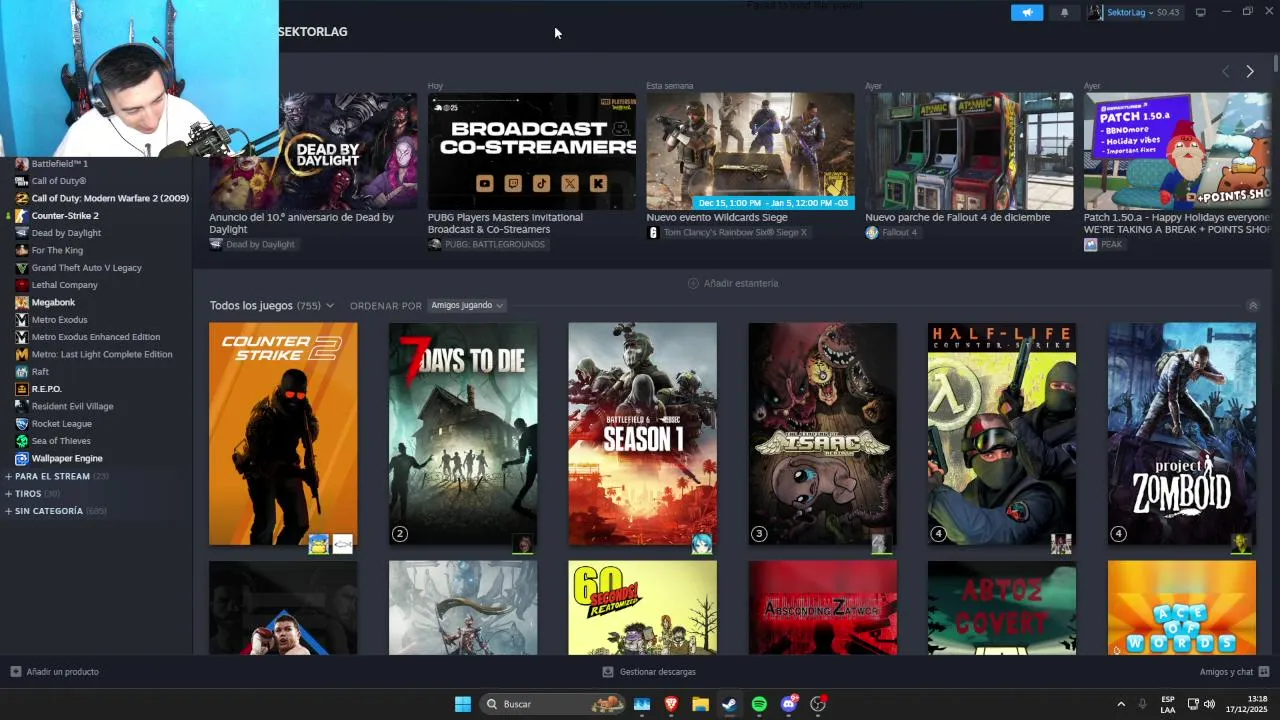Click the taskbar Buscar search box
The width and height of the screenshot is (1280, 720).
point(552,704)
